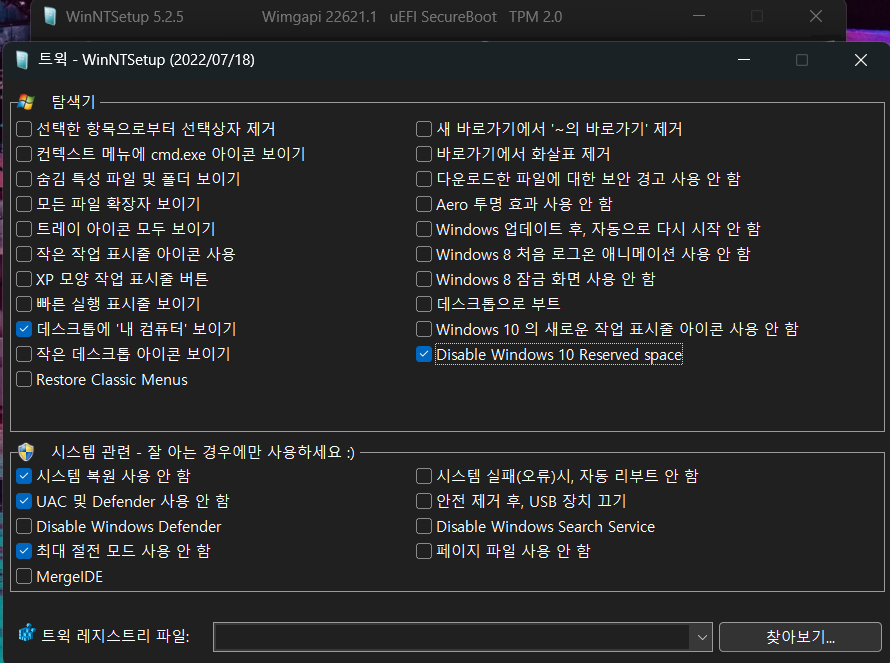Viewport: 890px width, 663px height.
Task: Check 새 바로가기에서 '~의 바로가기' 제거
Action: click(x=424, y=129)
